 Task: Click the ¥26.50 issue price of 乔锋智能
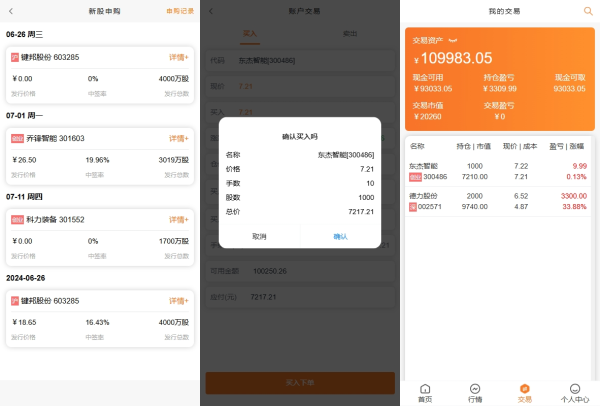(24, 160)
